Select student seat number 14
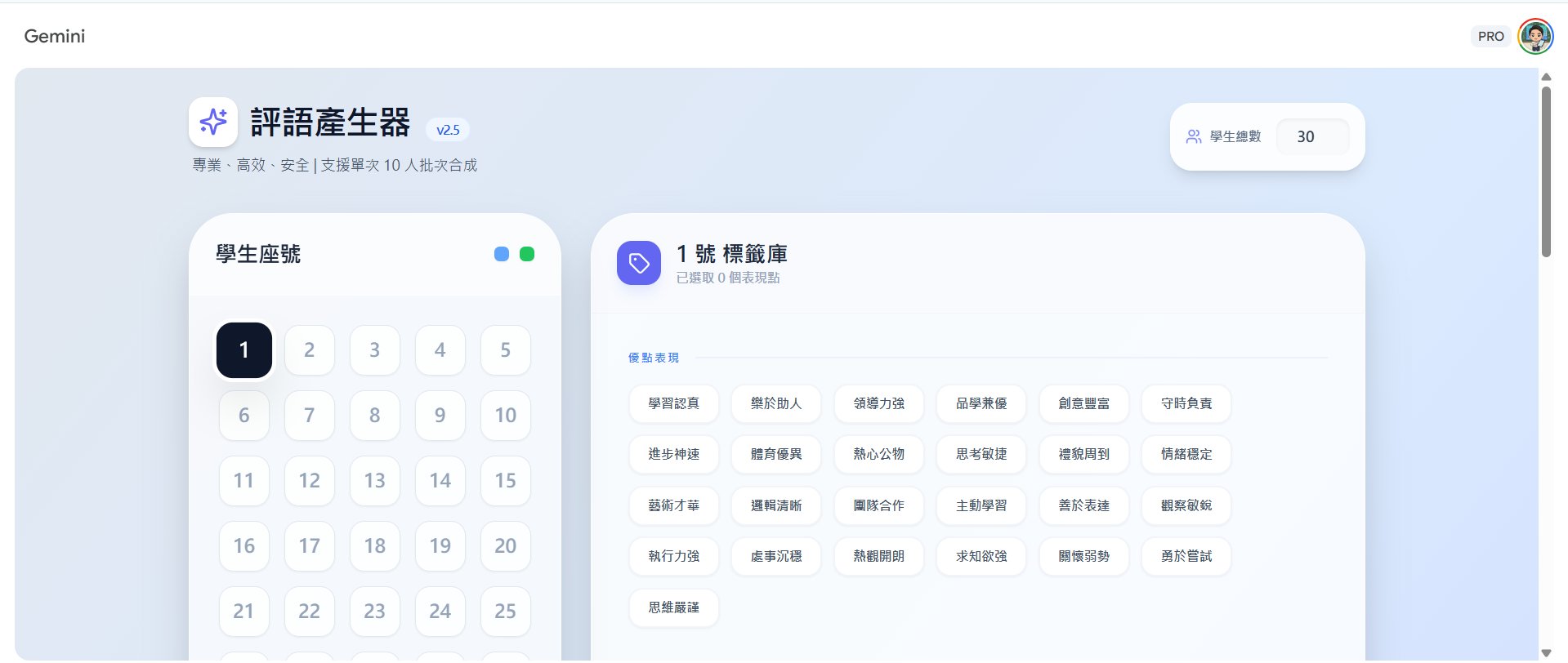Viewport: 1568px width, 663px height. pyautogui.click(x=440, y=481)
